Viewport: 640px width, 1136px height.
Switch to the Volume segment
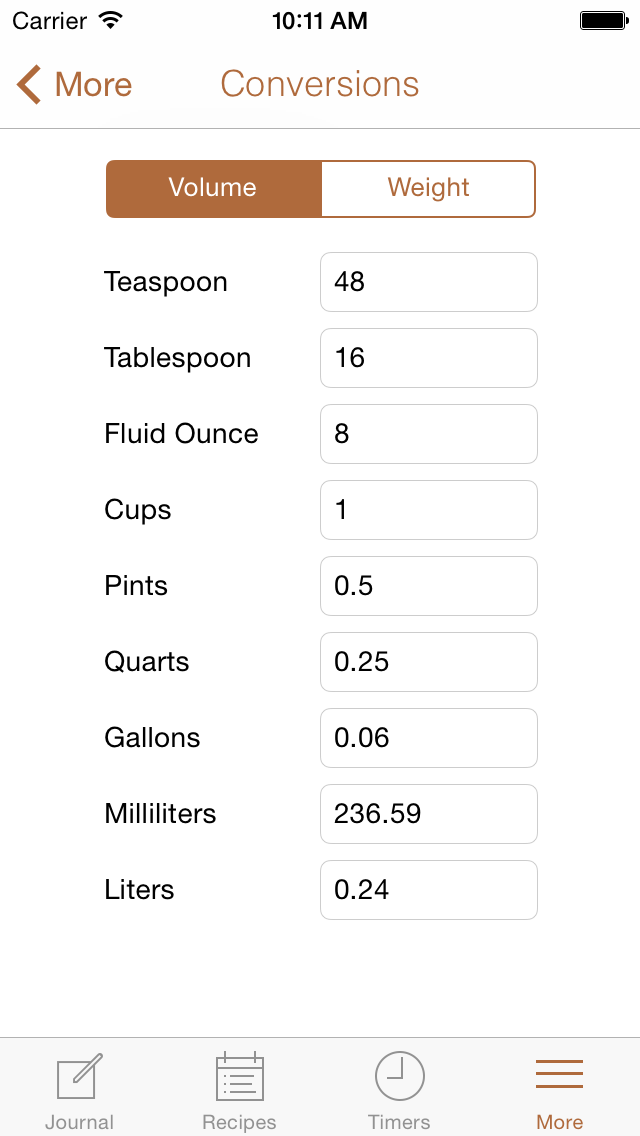click(214, 188)
